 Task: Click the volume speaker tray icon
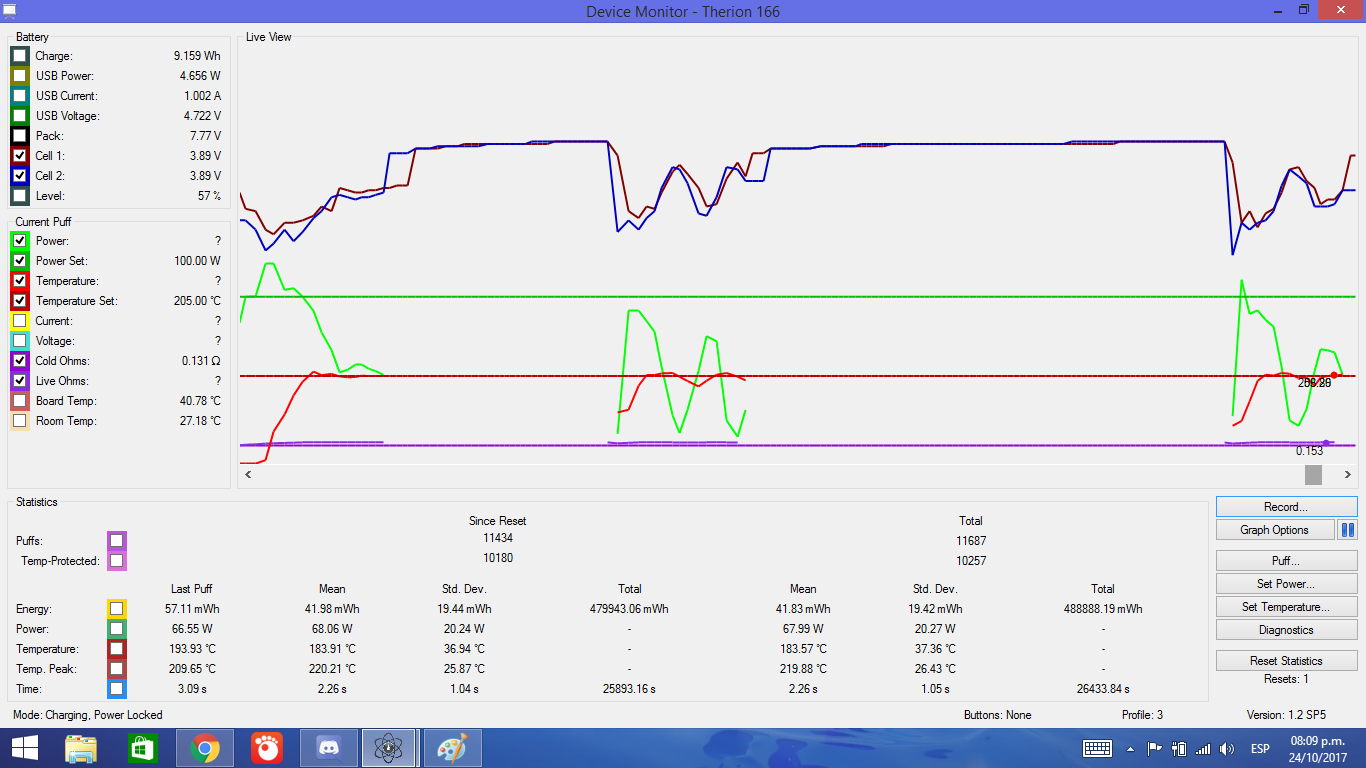(x=1227, y=748)
